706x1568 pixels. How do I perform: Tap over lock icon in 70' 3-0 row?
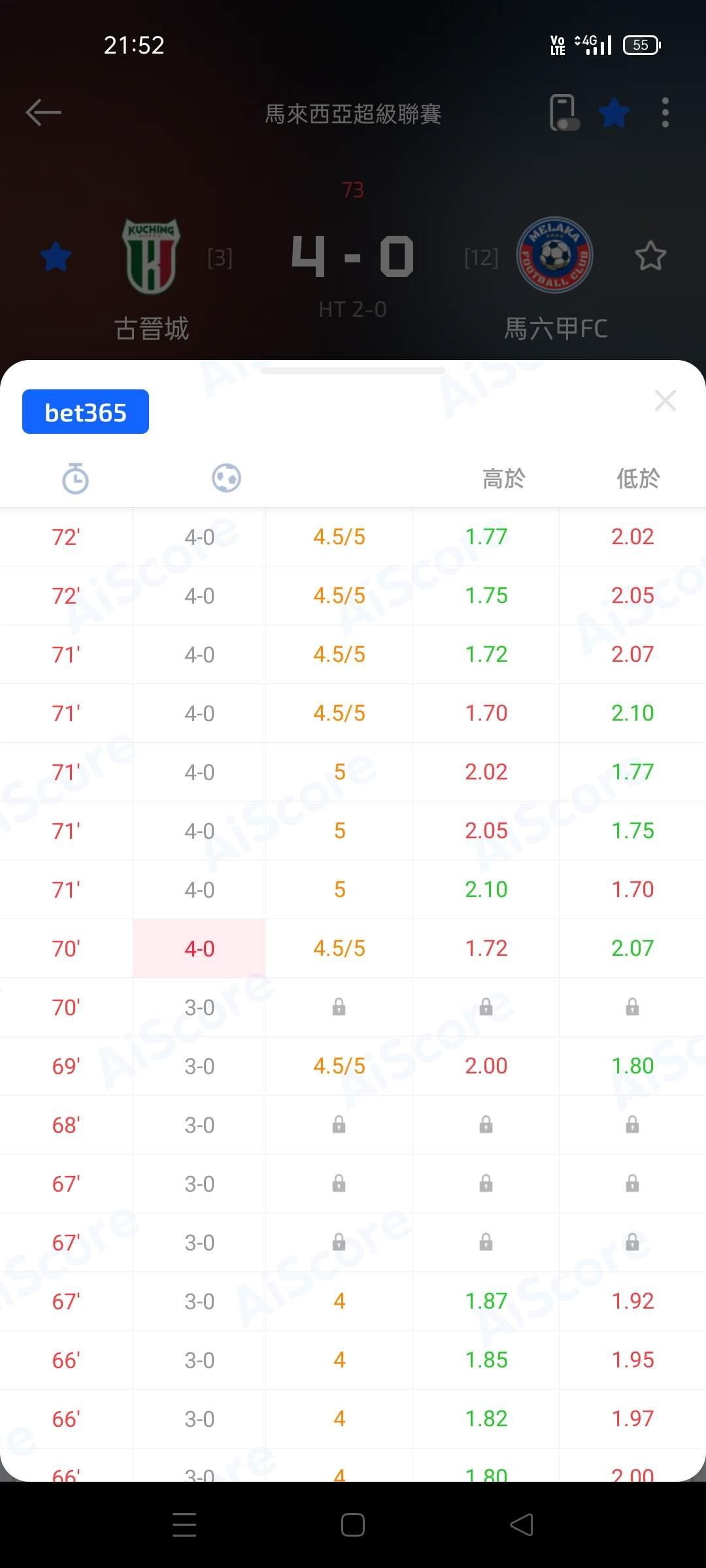(x=486, y=1007)
